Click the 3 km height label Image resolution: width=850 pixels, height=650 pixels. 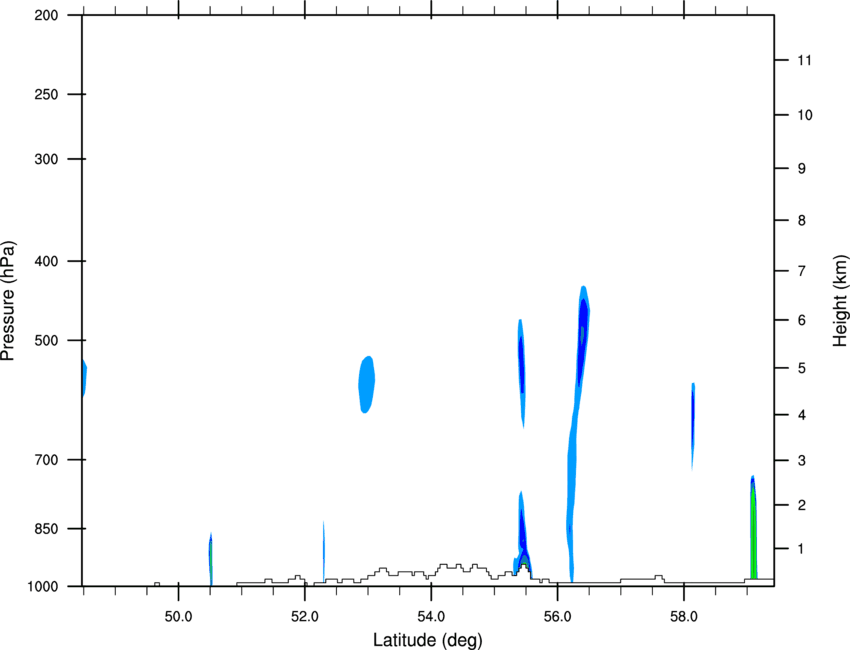point(802,461)
